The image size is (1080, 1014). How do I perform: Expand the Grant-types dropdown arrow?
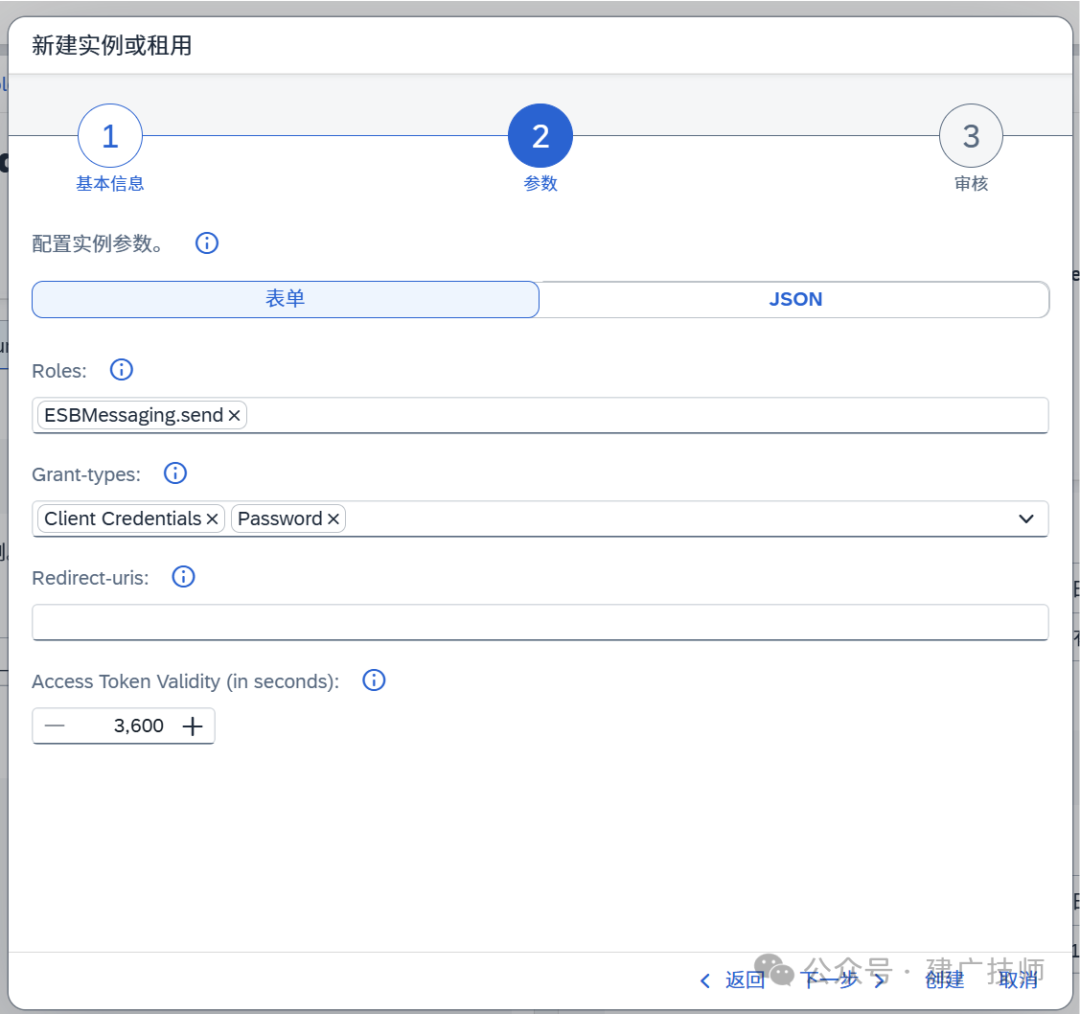click(1026, 519)
